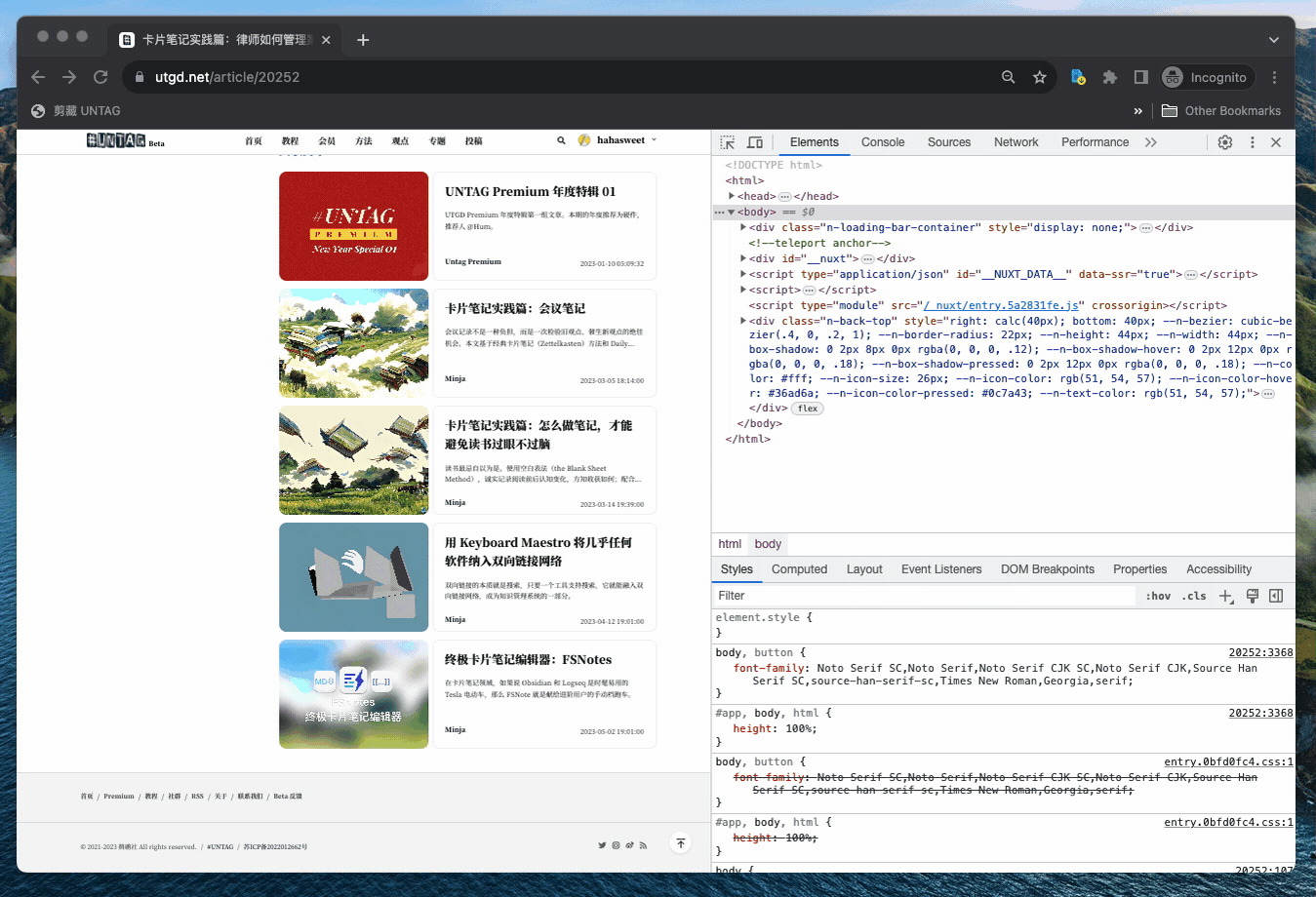Open the _nuxt/entry.5a2831fe.js source link
The height and width of the screenshot is (897, 1316).
tap(1001, 305)
